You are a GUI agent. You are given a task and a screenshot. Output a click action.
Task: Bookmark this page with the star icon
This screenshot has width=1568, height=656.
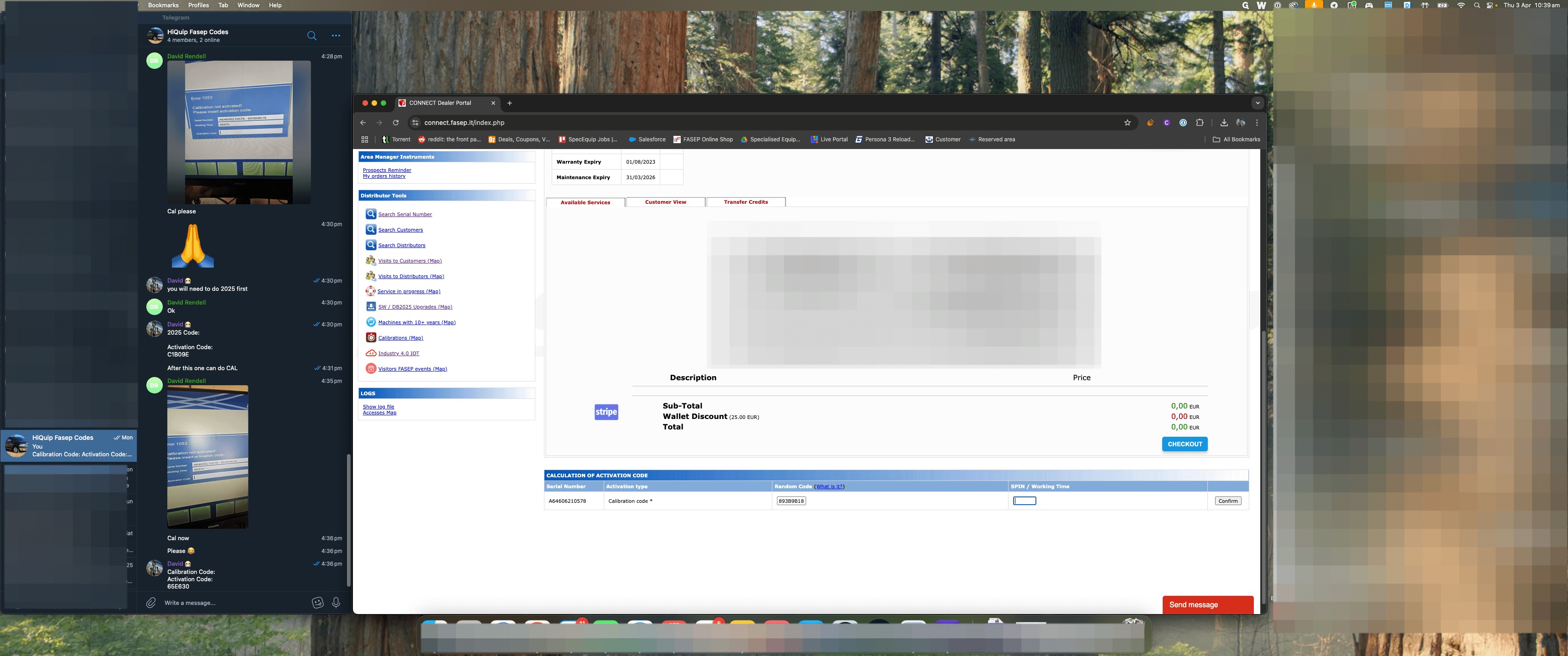pos(1127,122)
